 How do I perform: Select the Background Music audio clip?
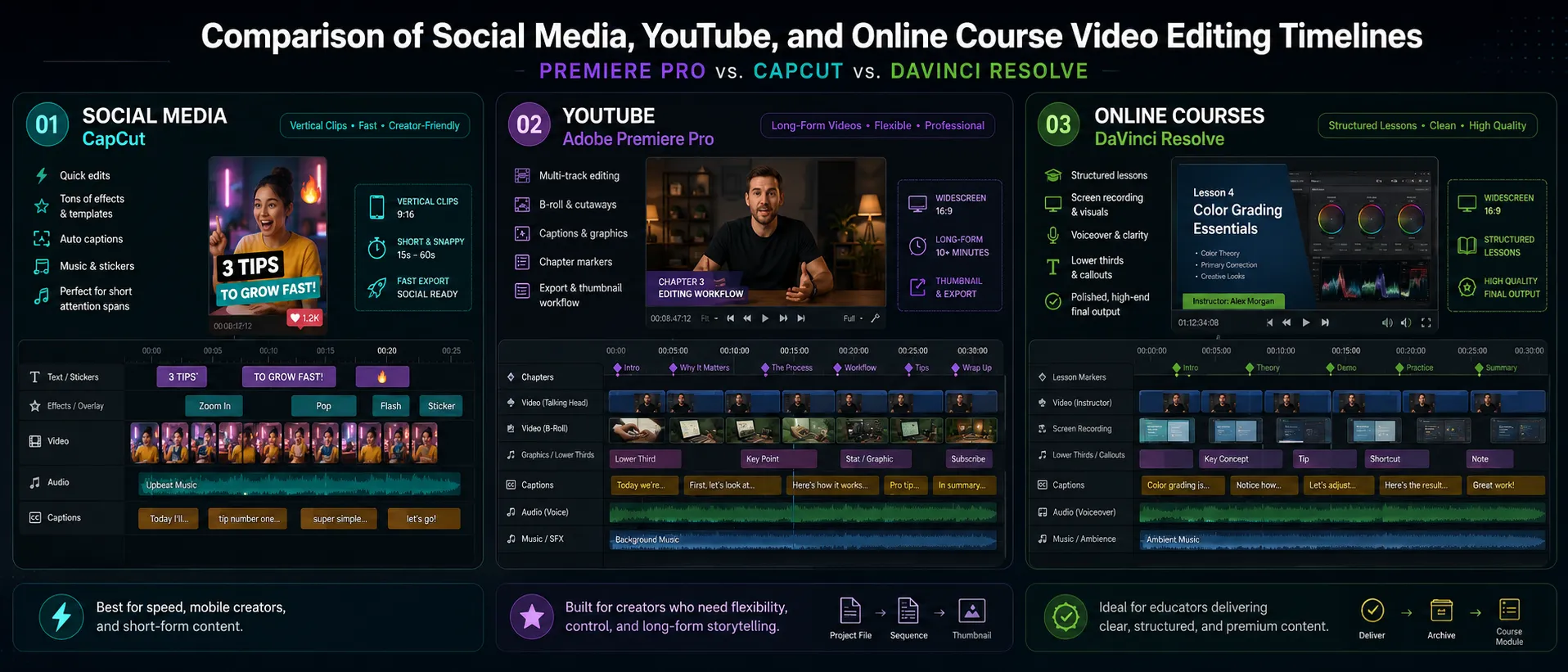coord(803,539)
